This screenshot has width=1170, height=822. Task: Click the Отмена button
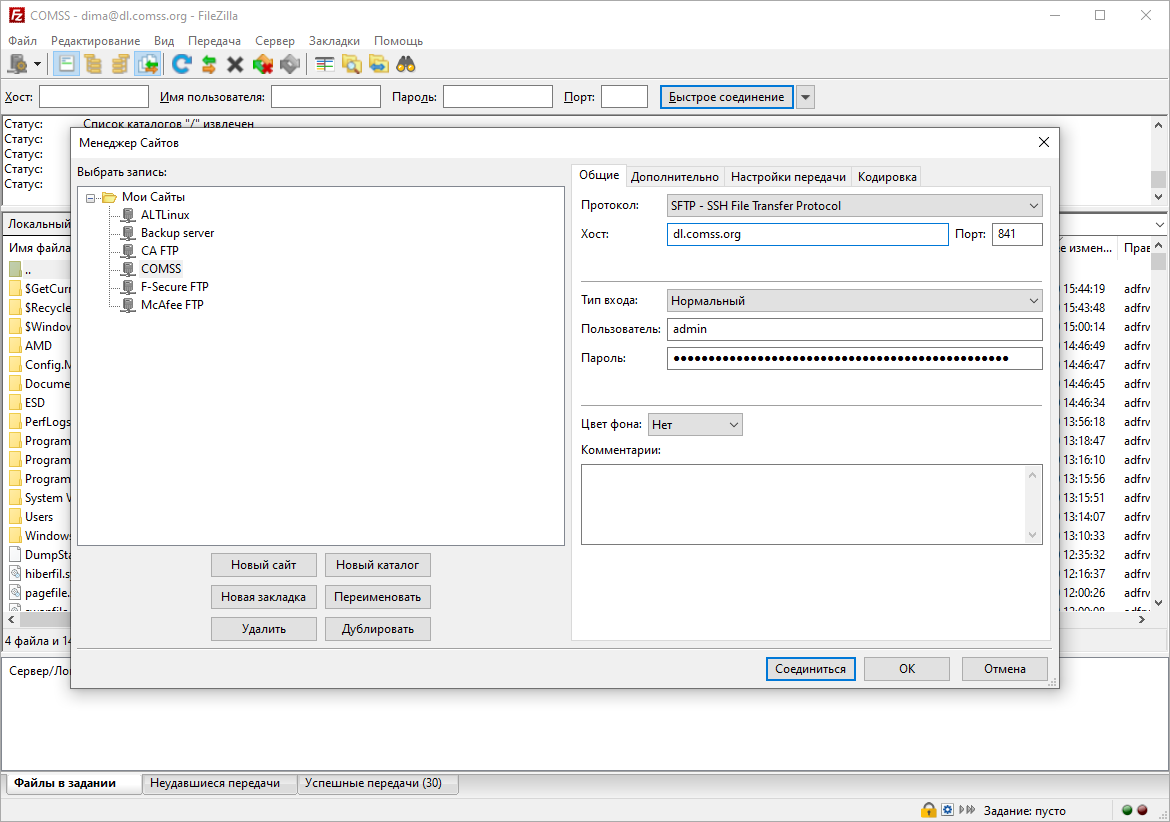tap(1004, 669)
